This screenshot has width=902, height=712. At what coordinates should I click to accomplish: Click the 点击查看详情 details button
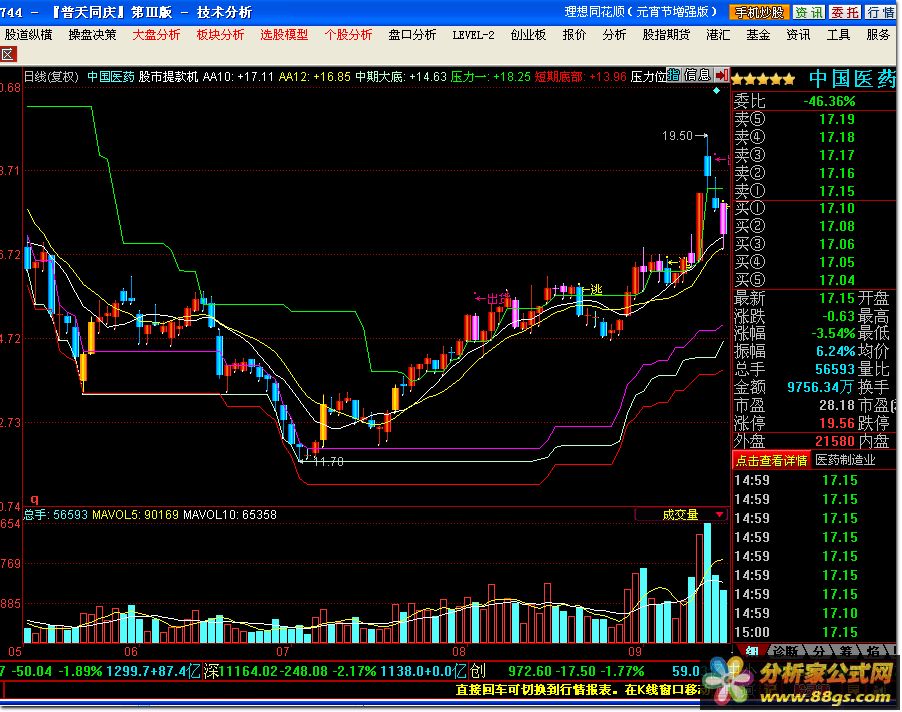coord(771,460)
